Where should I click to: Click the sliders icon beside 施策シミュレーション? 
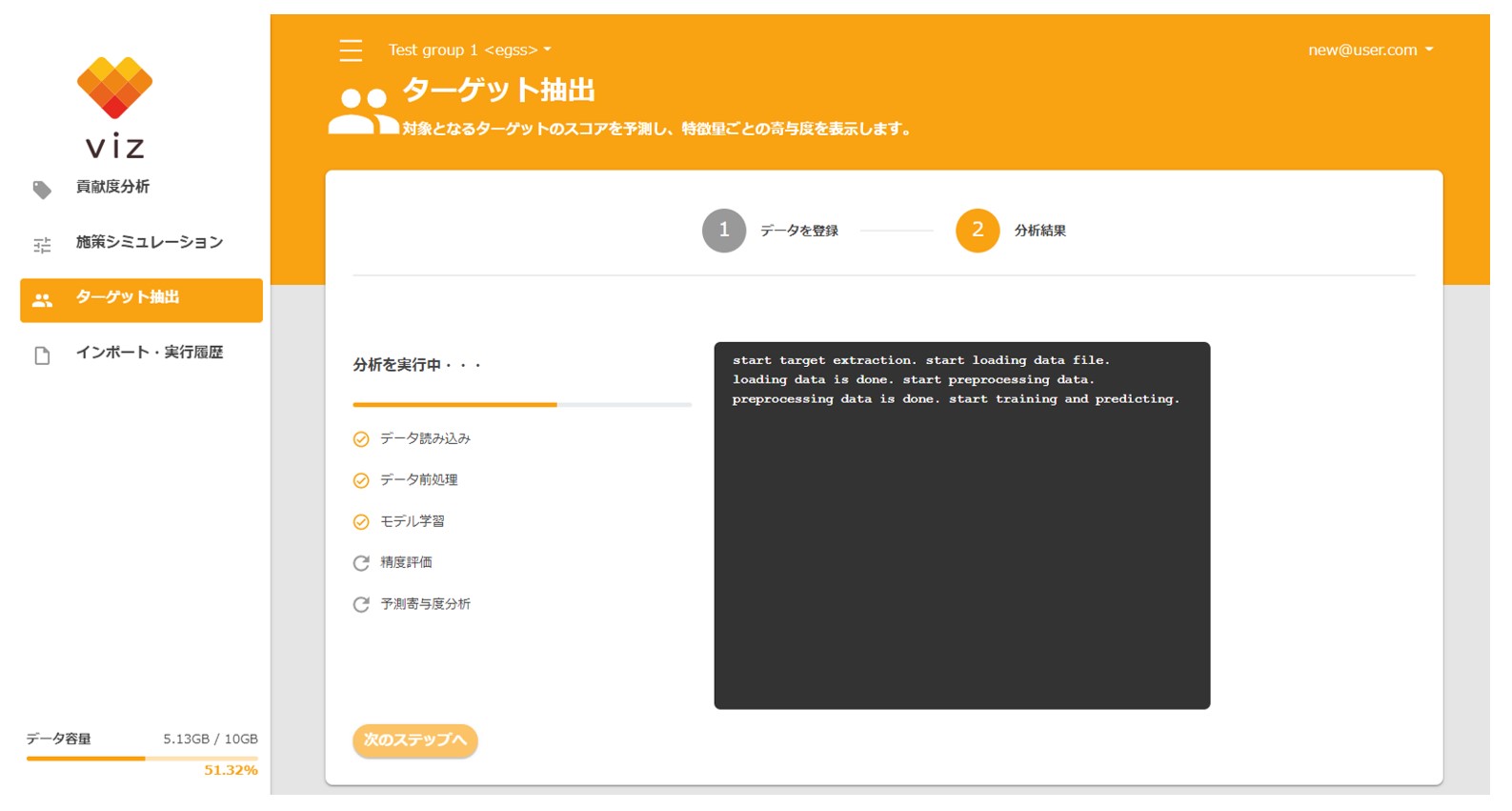pyautogui.click(x=42, y=245)
